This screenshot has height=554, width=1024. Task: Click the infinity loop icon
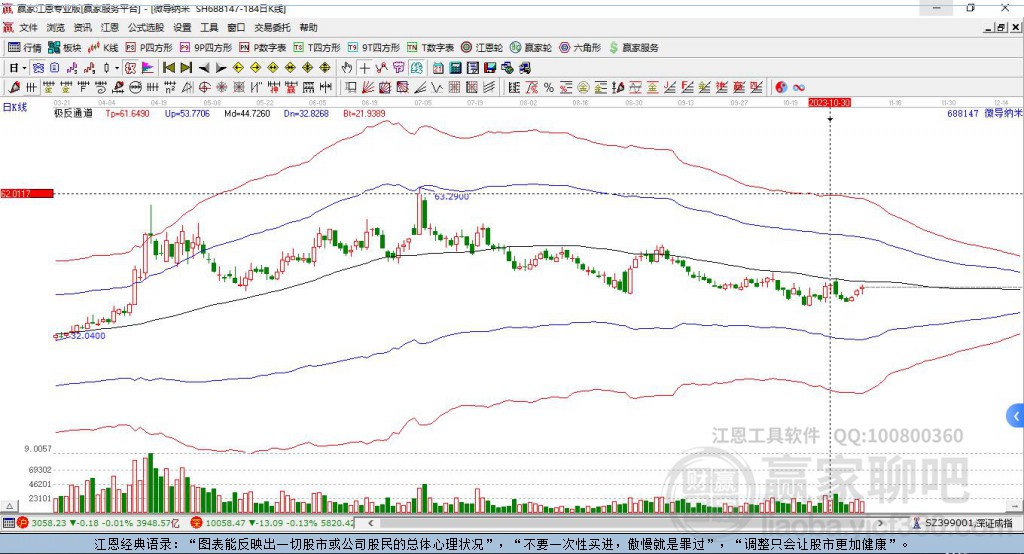click(x=798, y=87)
